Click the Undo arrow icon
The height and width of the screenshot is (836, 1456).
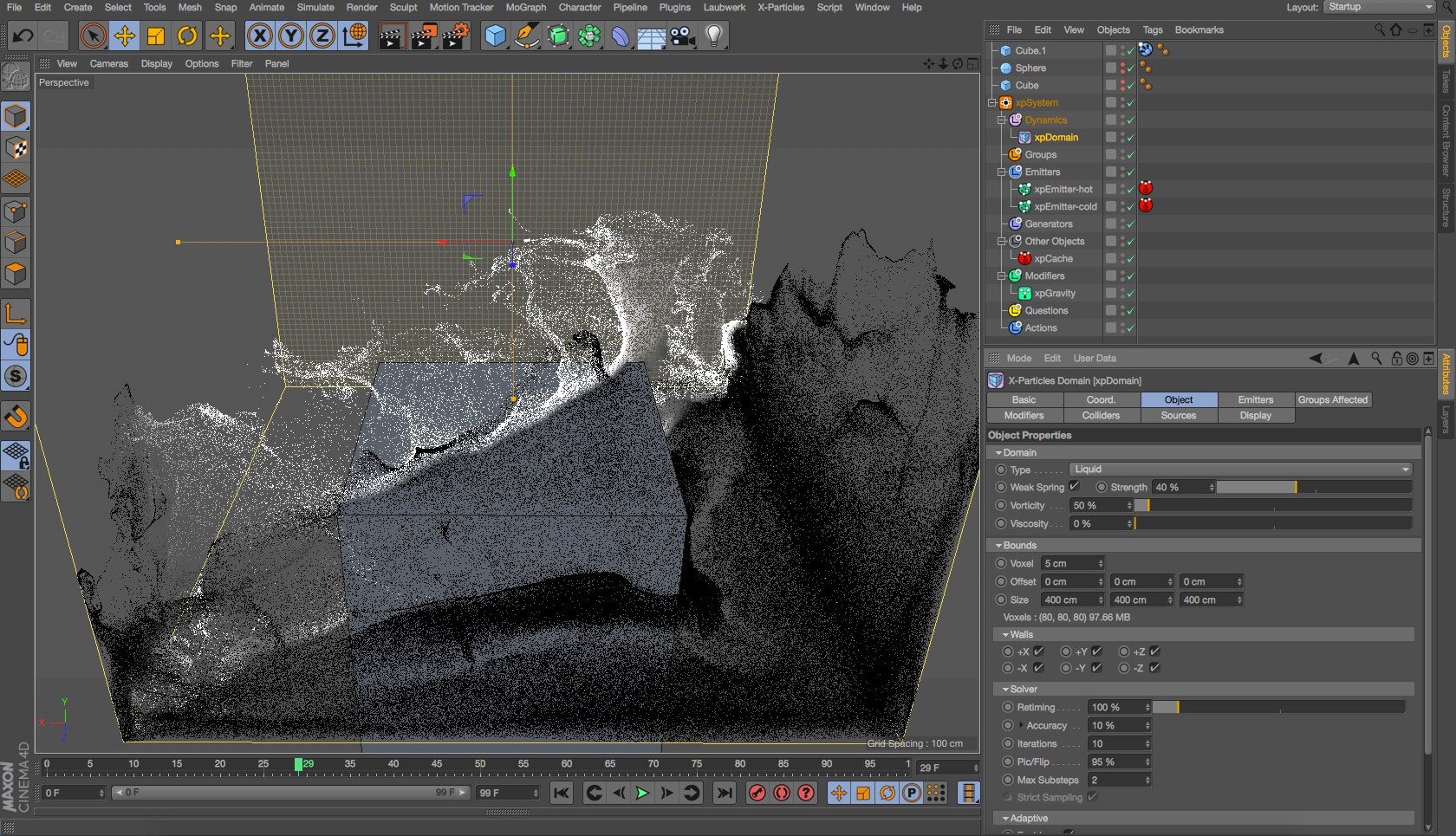tap(23, 36)
